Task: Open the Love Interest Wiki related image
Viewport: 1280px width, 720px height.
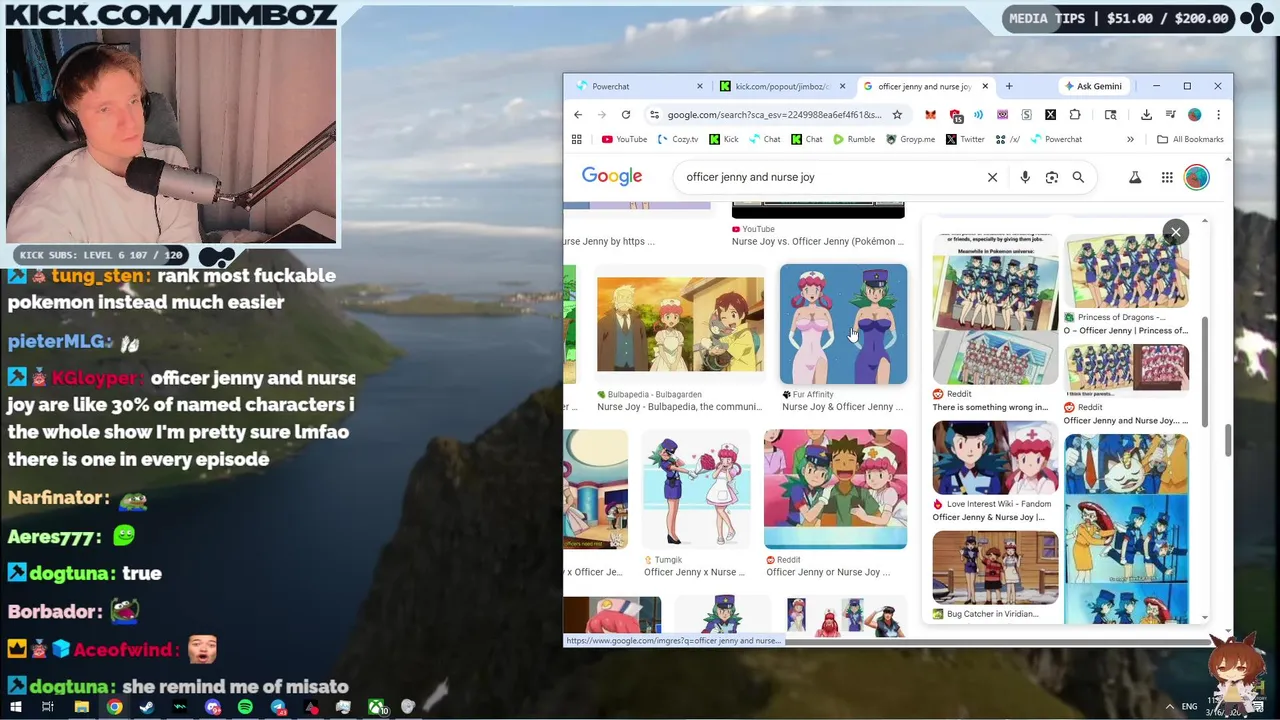Action: (995, 458)
